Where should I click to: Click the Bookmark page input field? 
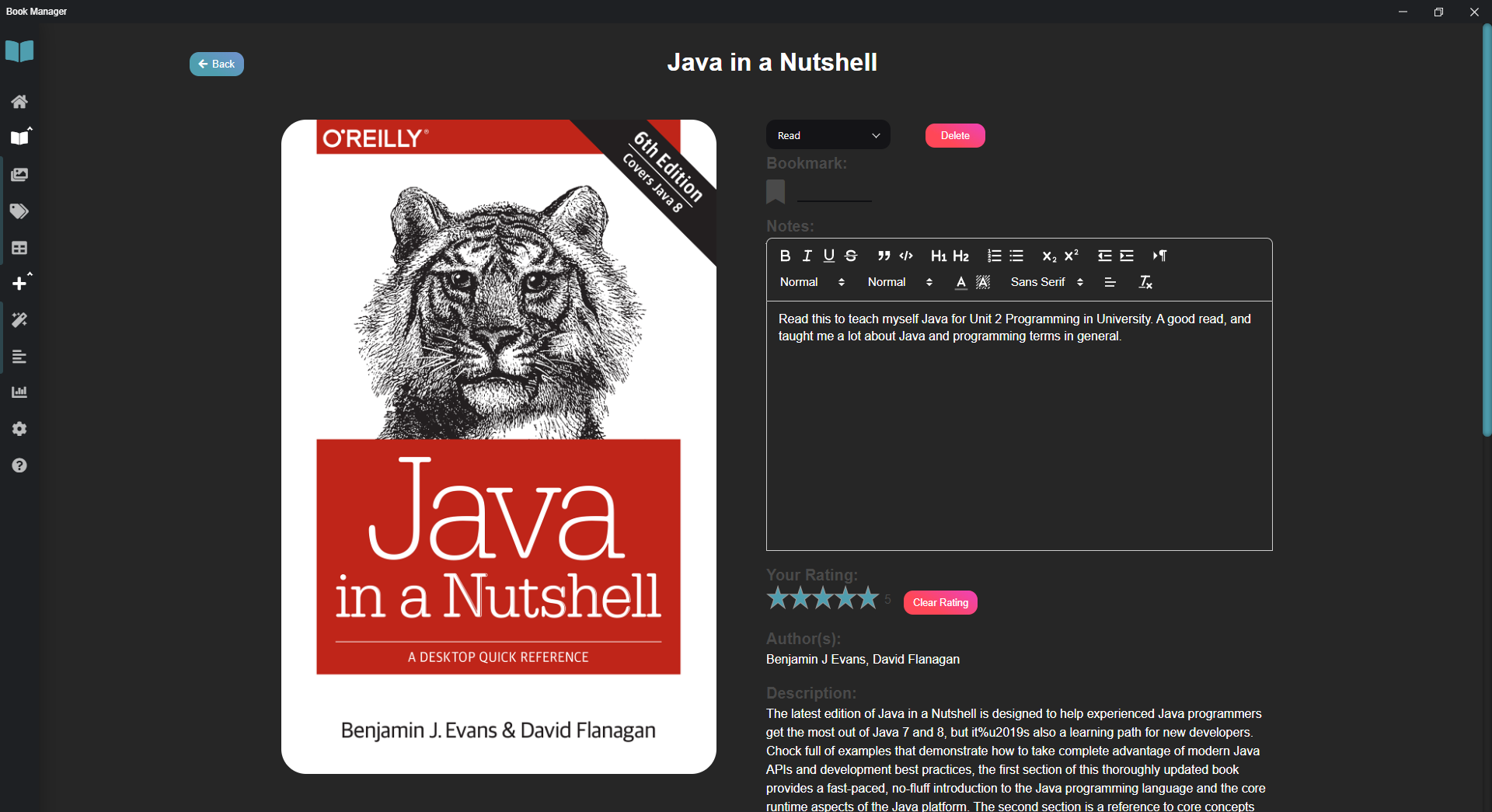tap(835, 192)
